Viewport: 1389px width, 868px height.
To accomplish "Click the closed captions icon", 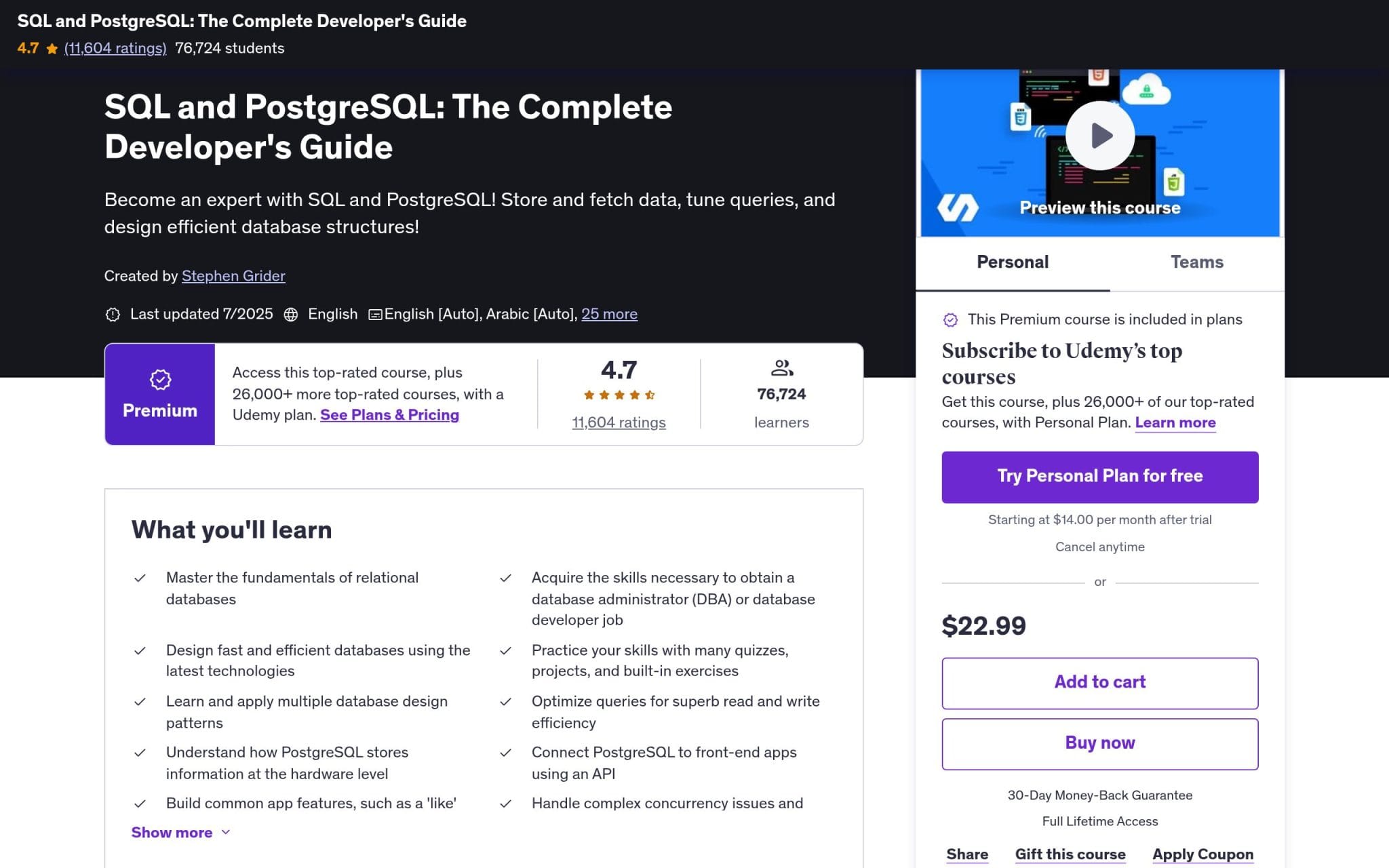I will (374, 315).
